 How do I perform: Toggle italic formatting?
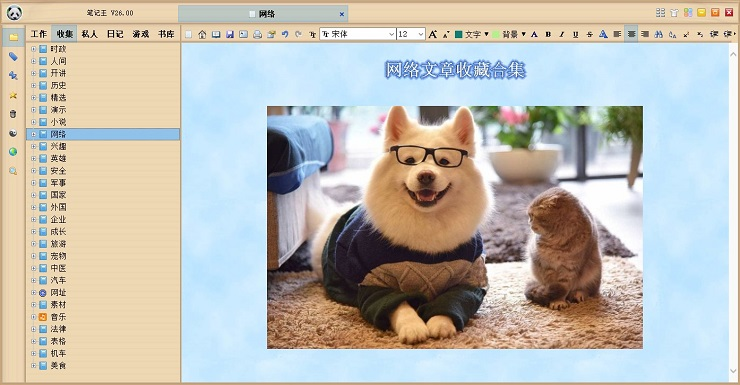(562, 34)
